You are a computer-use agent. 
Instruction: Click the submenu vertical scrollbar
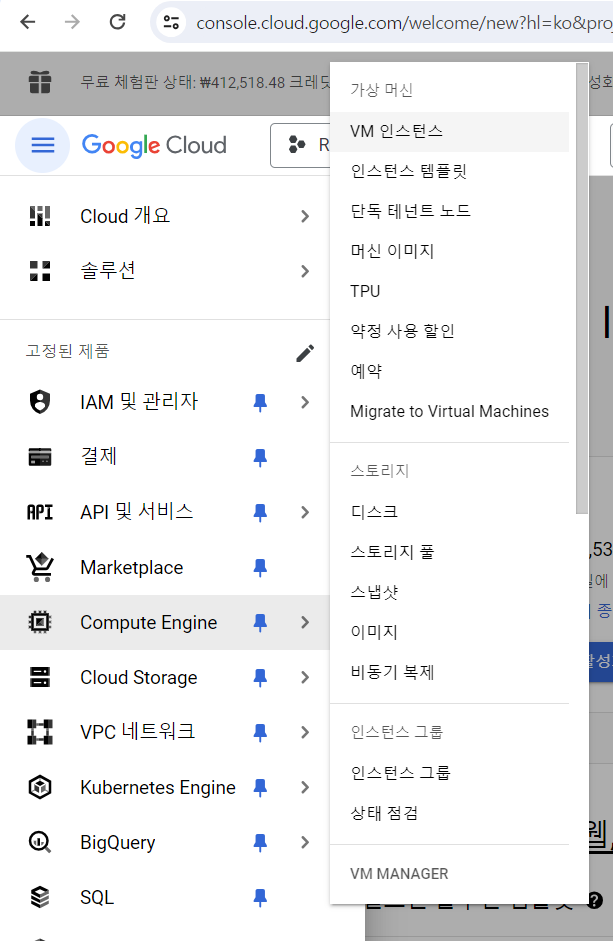(x=581, y=288)
